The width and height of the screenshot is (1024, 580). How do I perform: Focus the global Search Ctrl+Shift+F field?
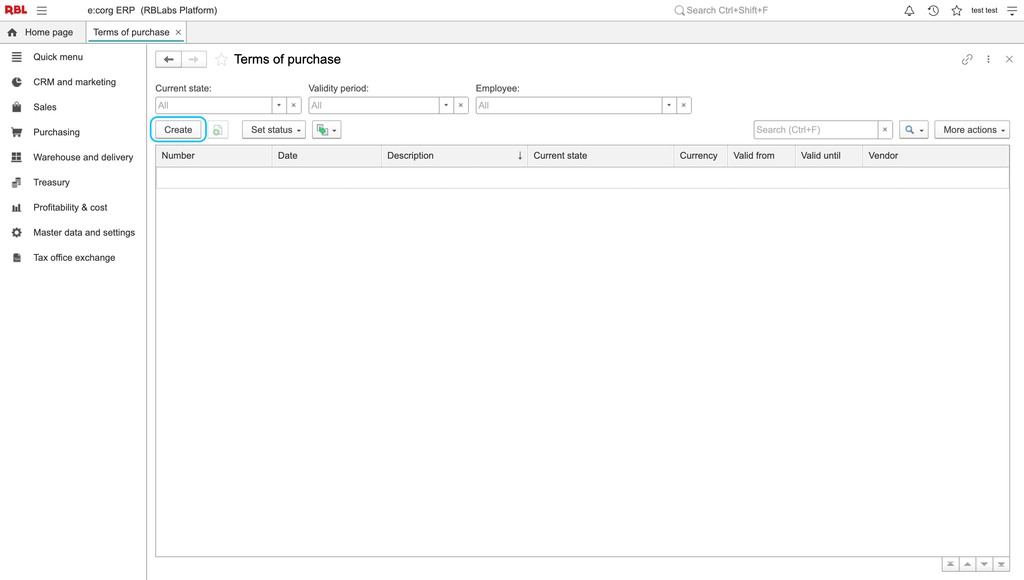[x=727, y=10]
